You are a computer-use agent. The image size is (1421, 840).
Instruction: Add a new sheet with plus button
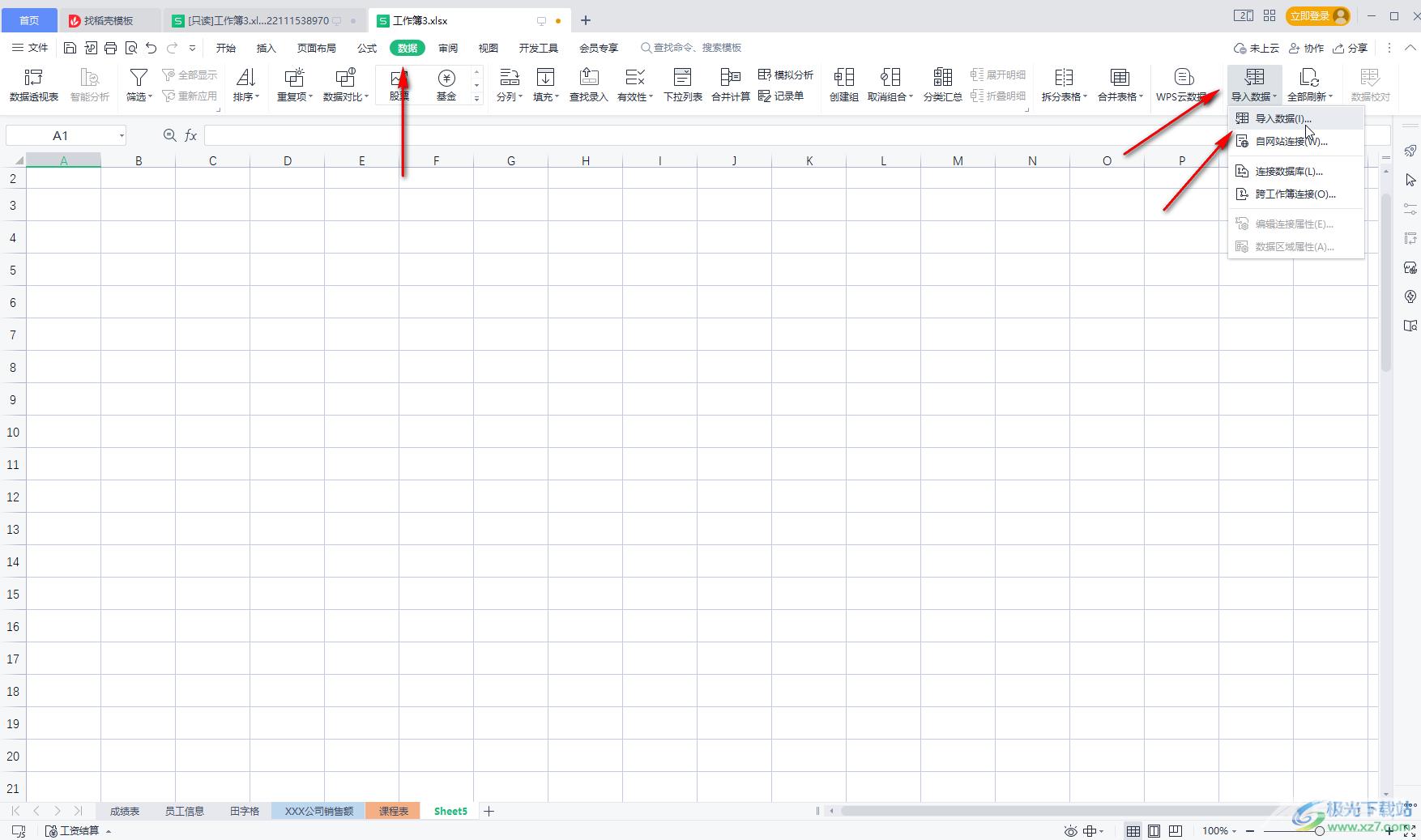[x=489, y=811]
